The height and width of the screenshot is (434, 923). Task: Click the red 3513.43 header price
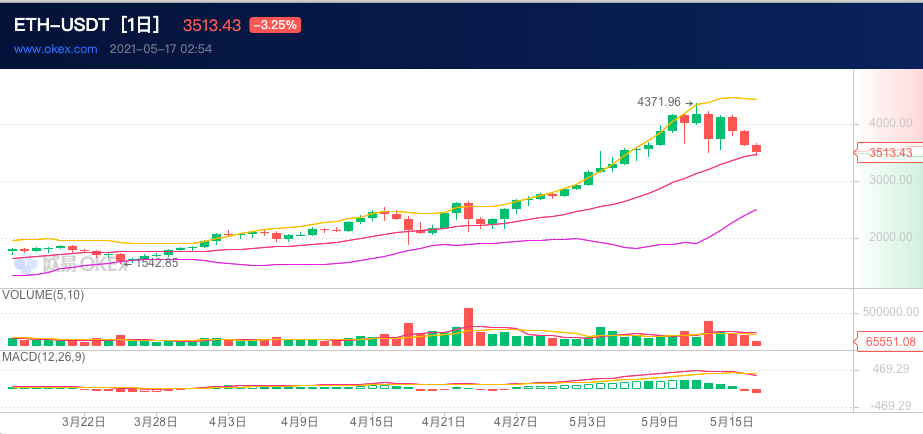click(212, 25)
